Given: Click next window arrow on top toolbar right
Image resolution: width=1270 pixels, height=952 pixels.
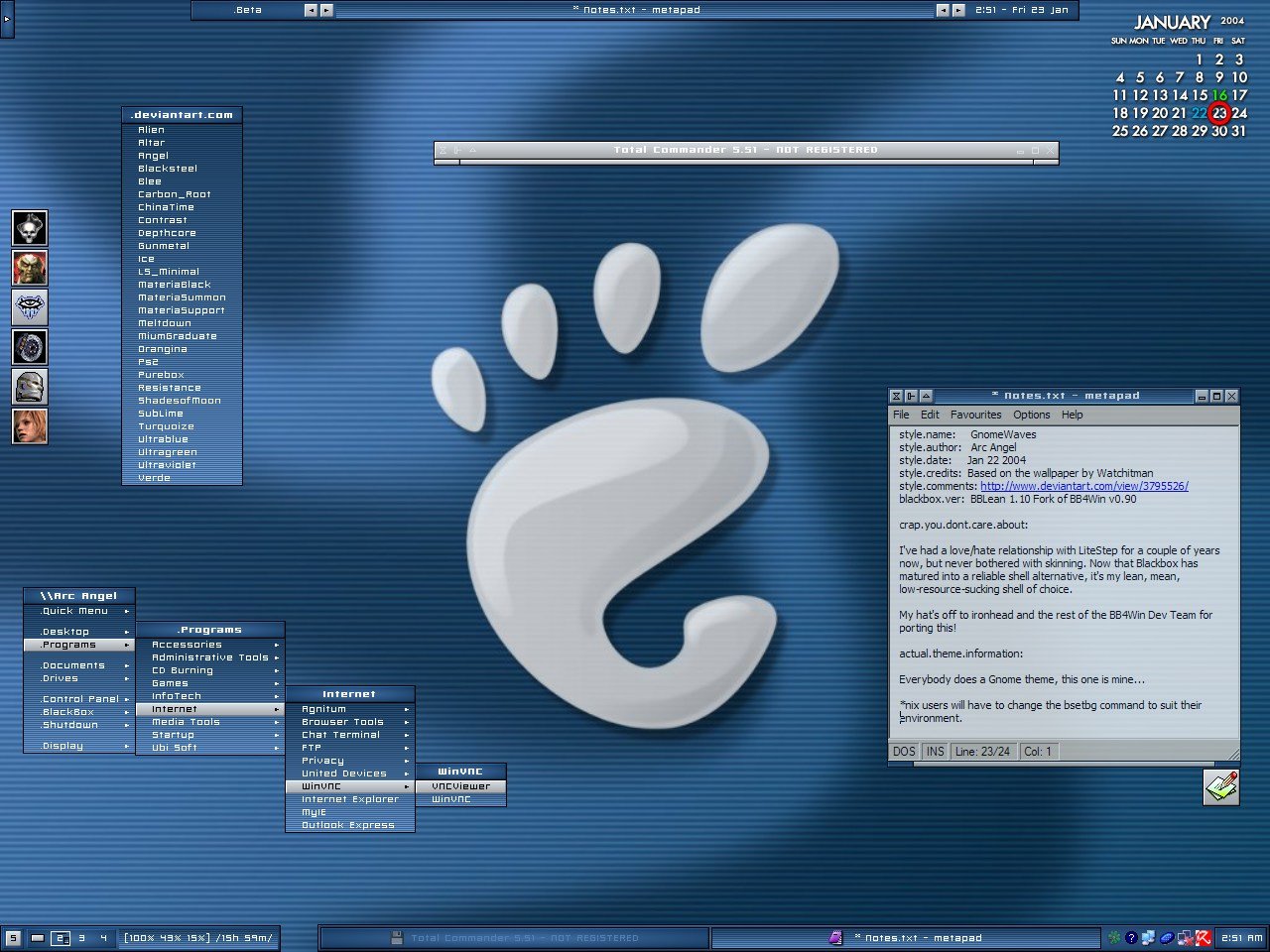Looking at the screenshot, I should [x=958, y=10].
